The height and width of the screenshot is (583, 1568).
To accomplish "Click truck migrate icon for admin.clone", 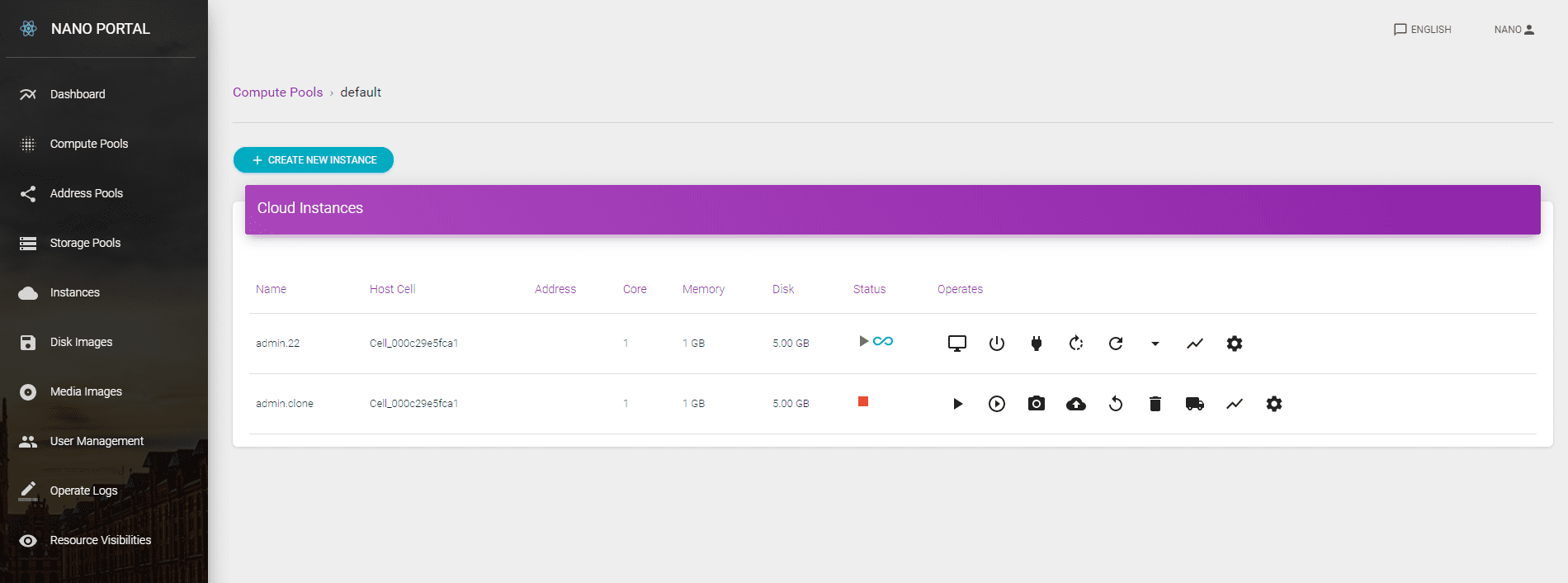I will coord(1194,404).
